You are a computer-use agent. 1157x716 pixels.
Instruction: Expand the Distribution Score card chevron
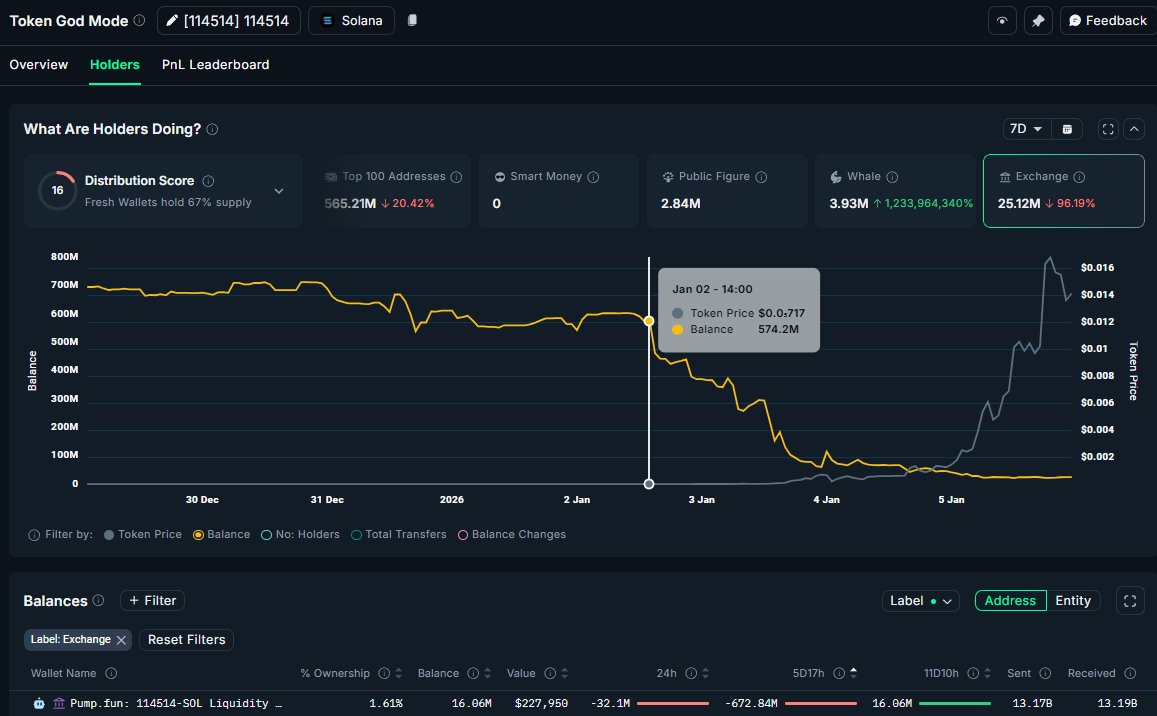click(x=277, y=191)
